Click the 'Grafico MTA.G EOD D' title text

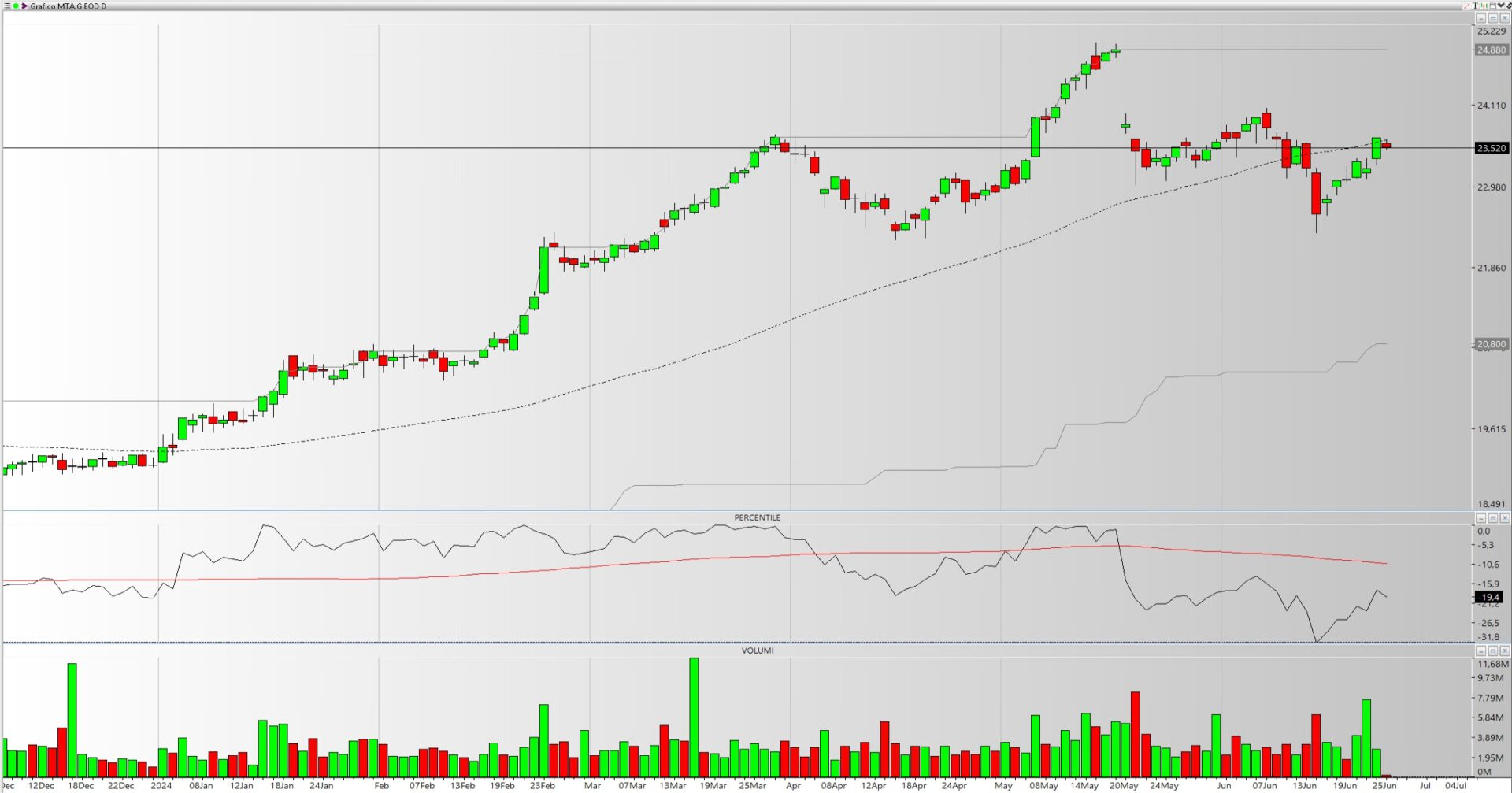click(x=69, y=6)
